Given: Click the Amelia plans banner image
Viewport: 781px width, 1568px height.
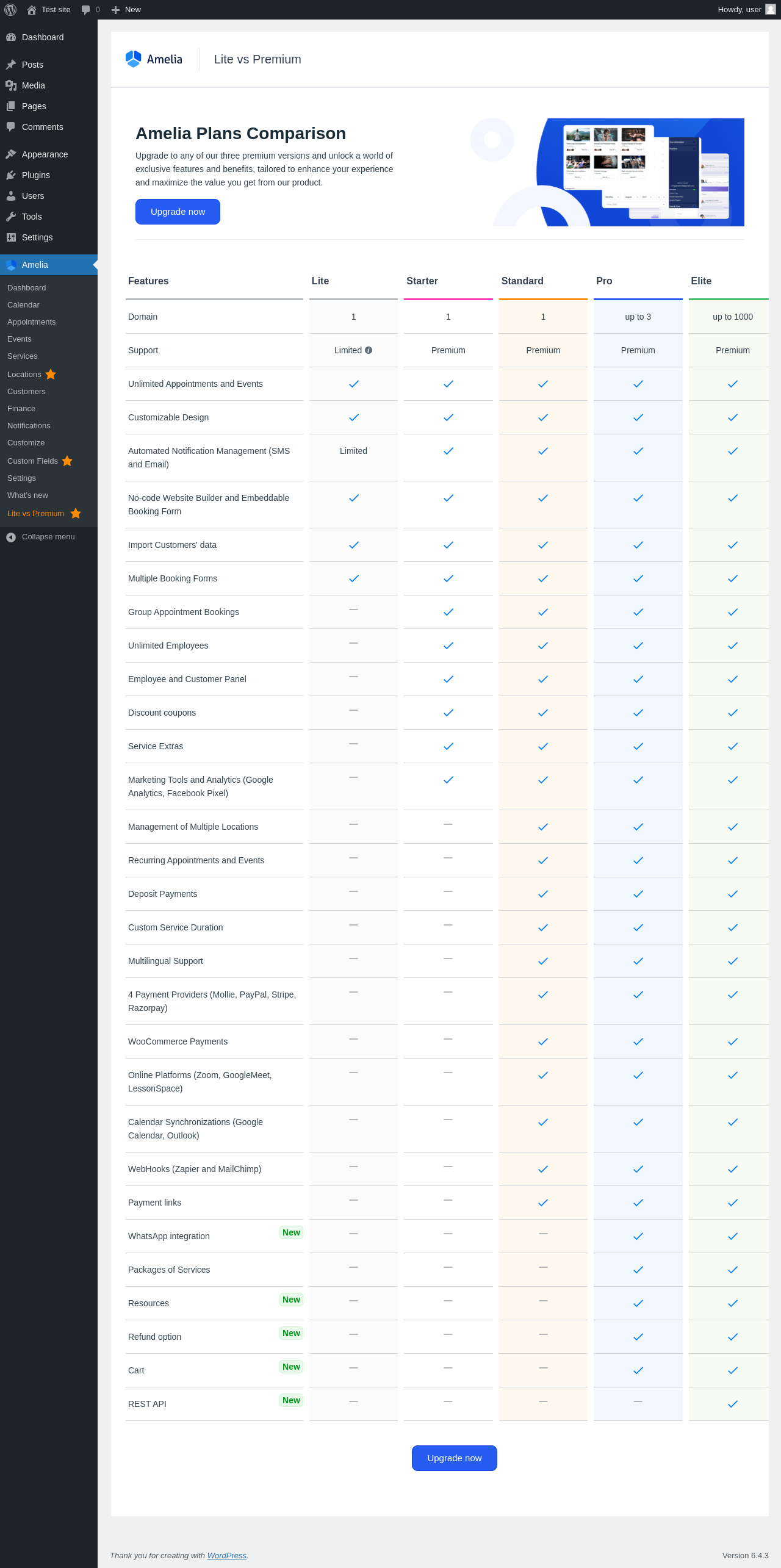Looking at the screenshot, I should click(619, 172).
